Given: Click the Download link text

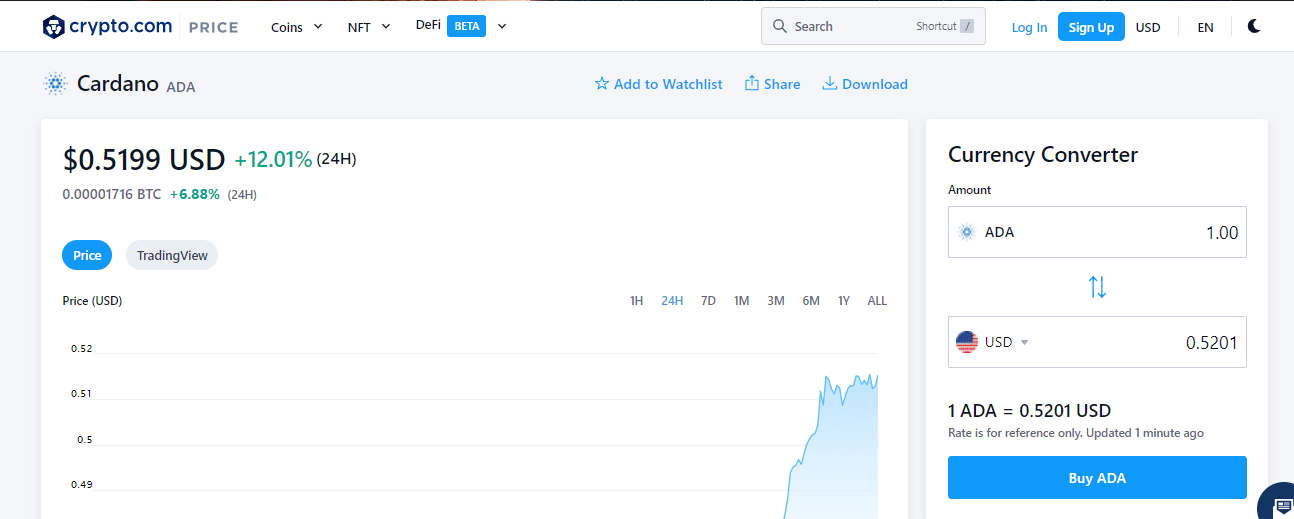Looking at the screenshot, I should [875, 84].
